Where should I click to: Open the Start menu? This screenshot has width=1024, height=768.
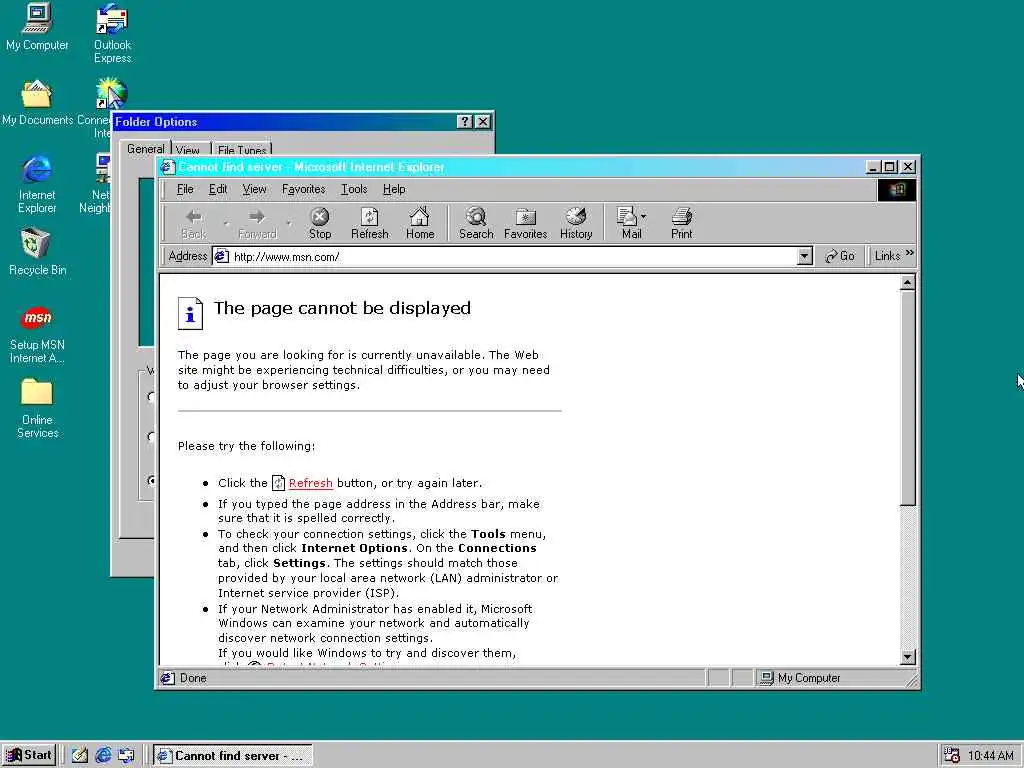(29, 755)
